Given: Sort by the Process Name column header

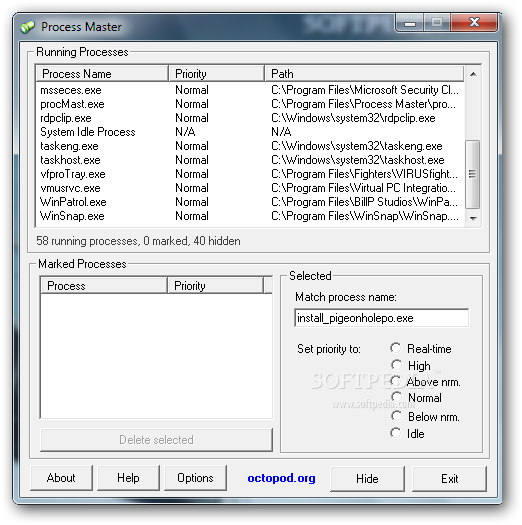Looking at the screenshot, I should click(102, 73).
